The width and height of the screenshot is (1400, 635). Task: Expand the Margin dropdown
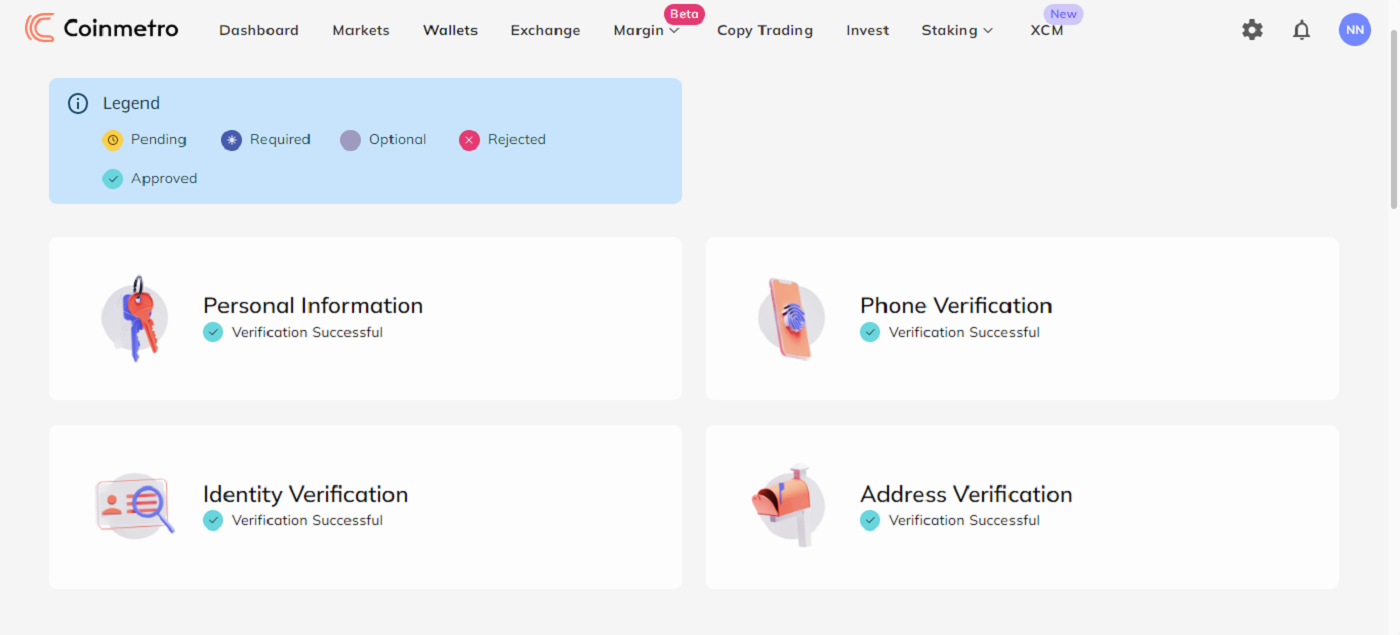coord(647,30)
